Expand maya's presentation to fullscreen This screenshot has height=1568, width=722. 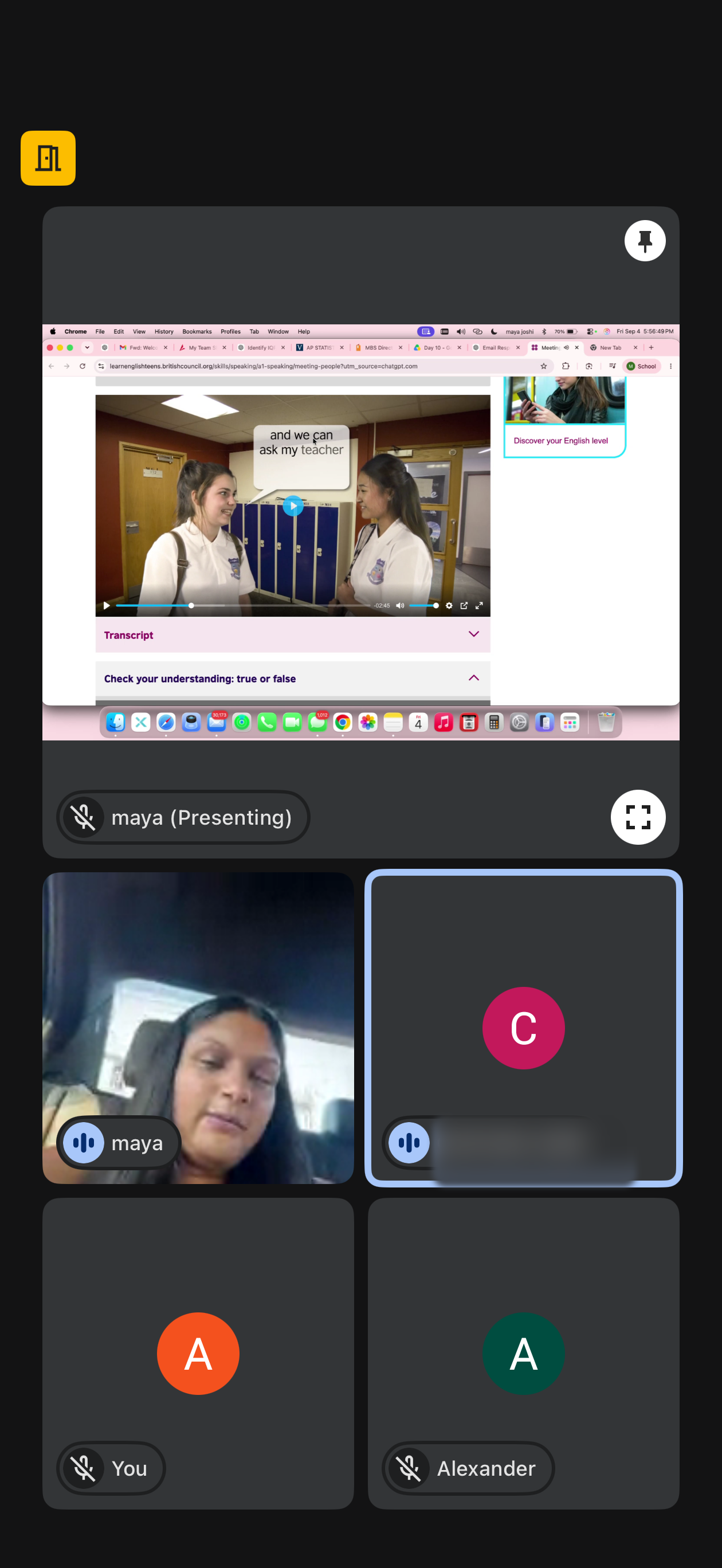637,817
